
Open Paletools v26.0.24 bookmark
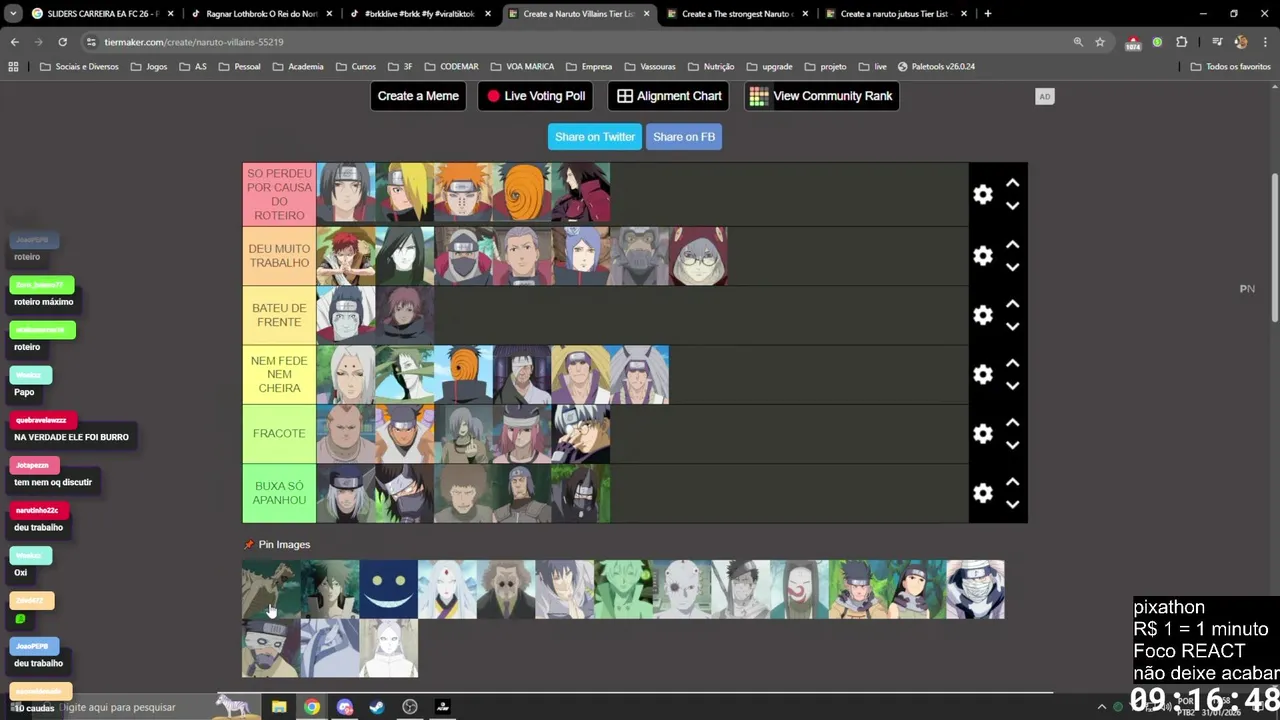pyautogui.click(x=936, y=67)
